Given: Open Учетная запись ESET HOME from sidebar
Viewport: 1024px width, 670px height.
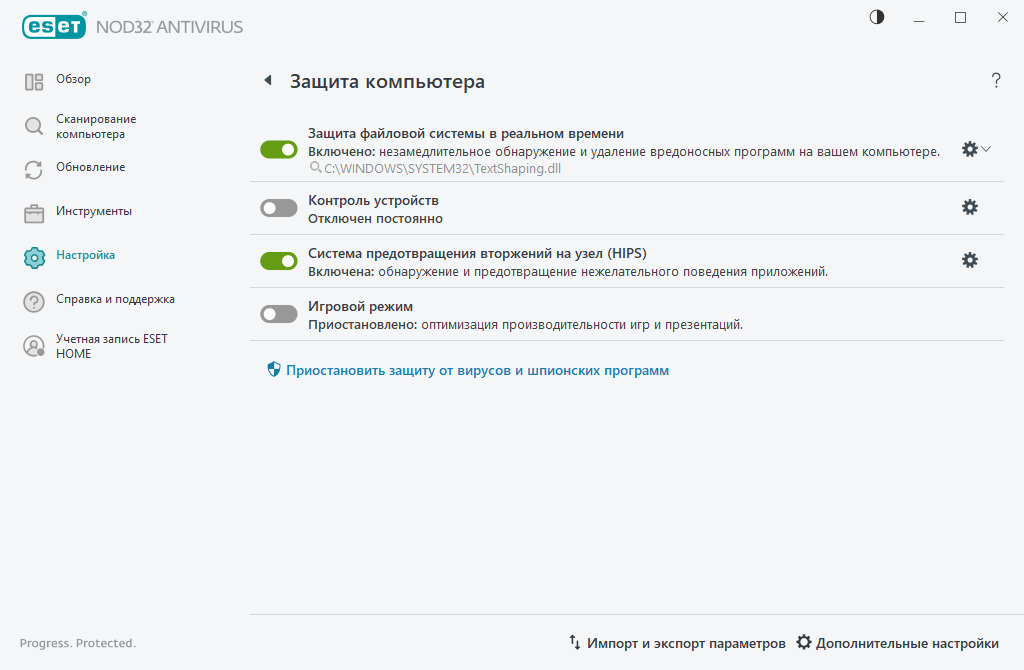Looking at the screenshot, I should tap(32, 346).
